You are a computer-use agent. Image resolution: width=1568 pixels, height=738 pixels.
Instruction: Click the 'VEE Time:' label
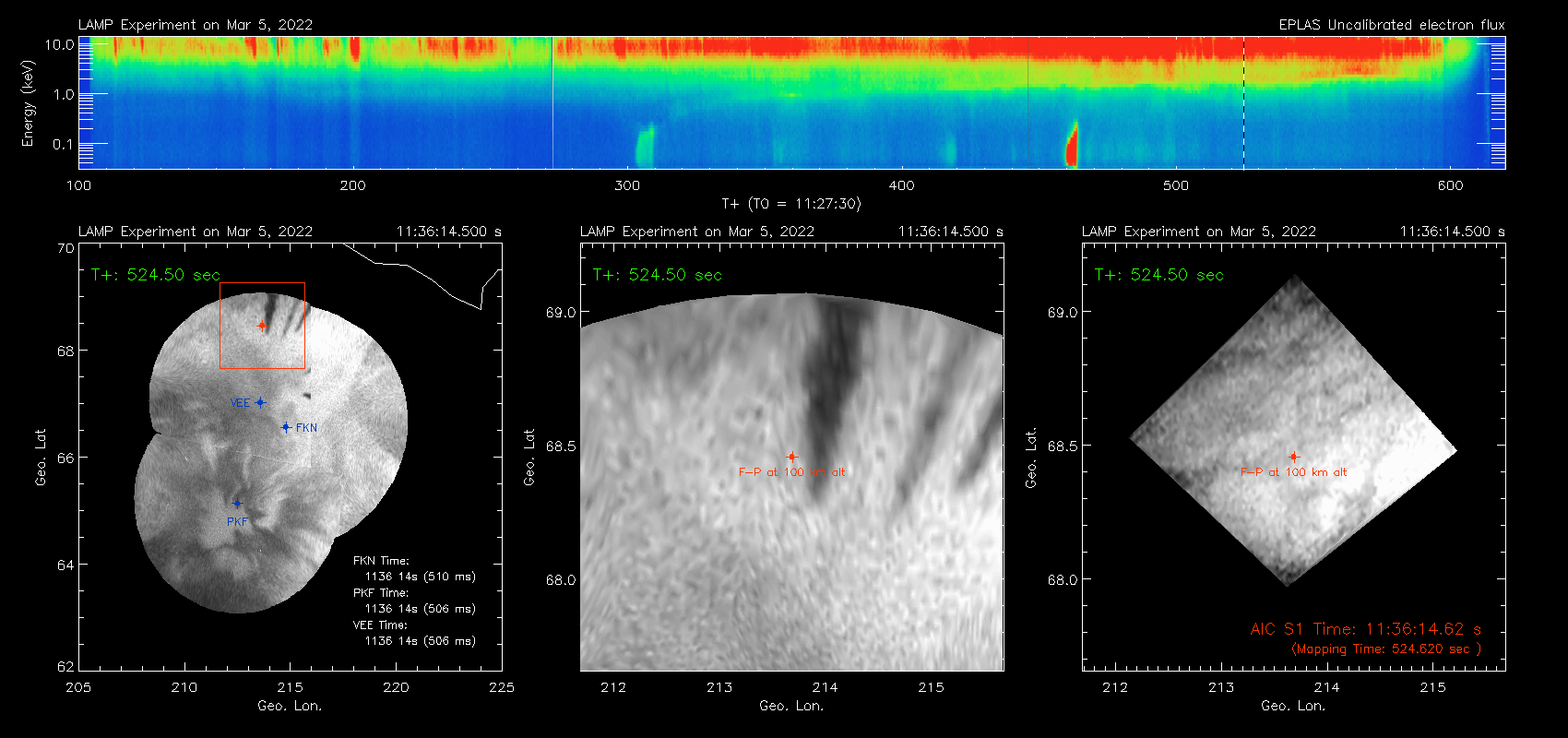(381, 625)
